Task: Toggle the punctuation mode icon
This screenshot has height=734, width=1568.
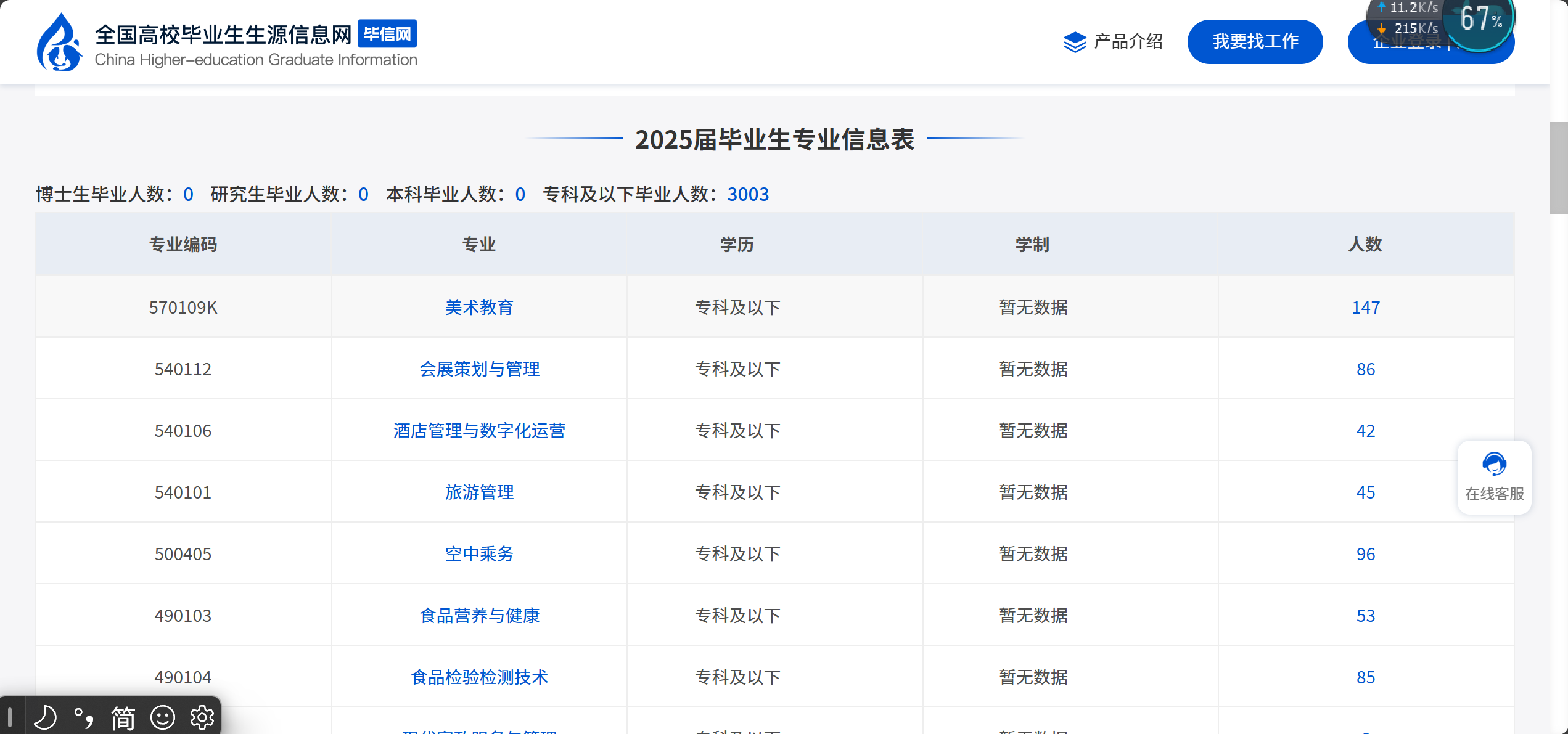Action: point(84,717)
